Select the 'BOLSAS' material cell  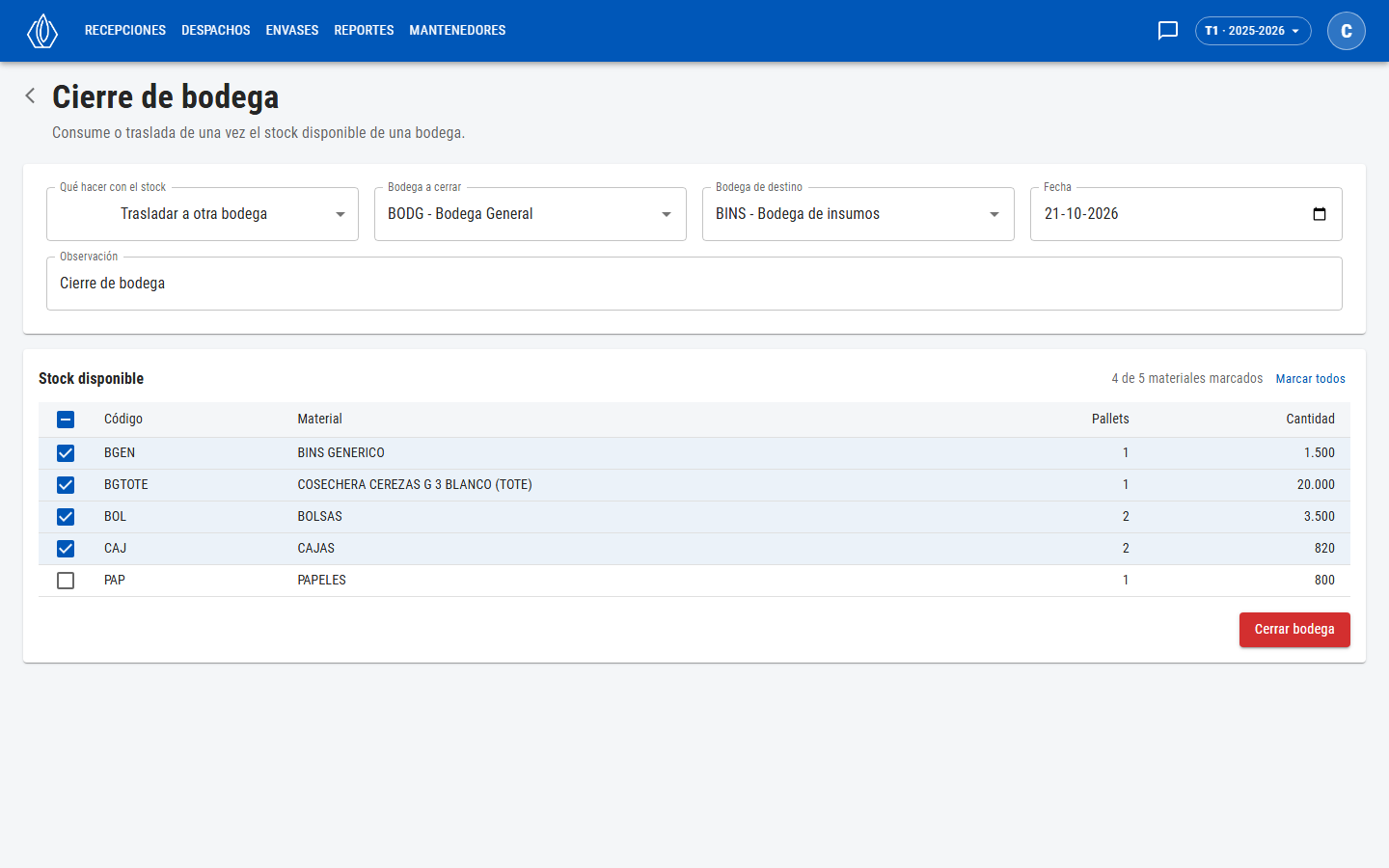coord(320,517)
